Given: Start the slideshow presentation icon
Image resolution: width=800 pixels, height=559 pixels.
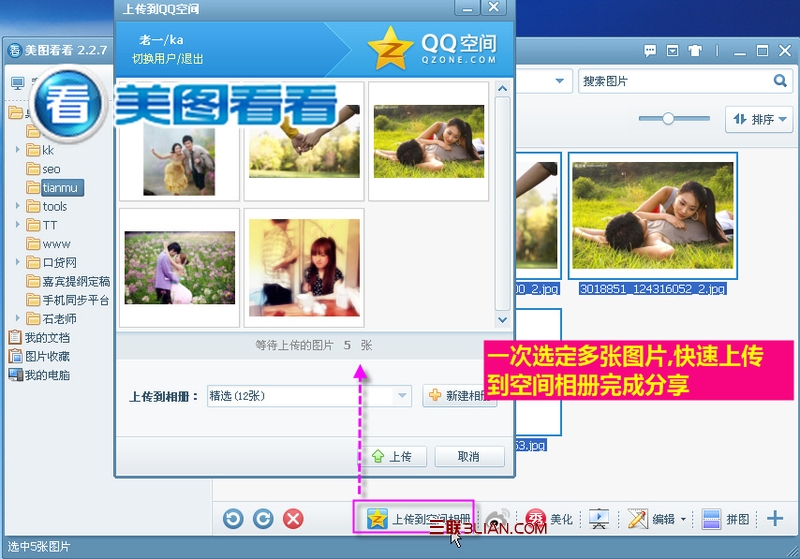Looking at the screenshot, I should pos(599,519).
